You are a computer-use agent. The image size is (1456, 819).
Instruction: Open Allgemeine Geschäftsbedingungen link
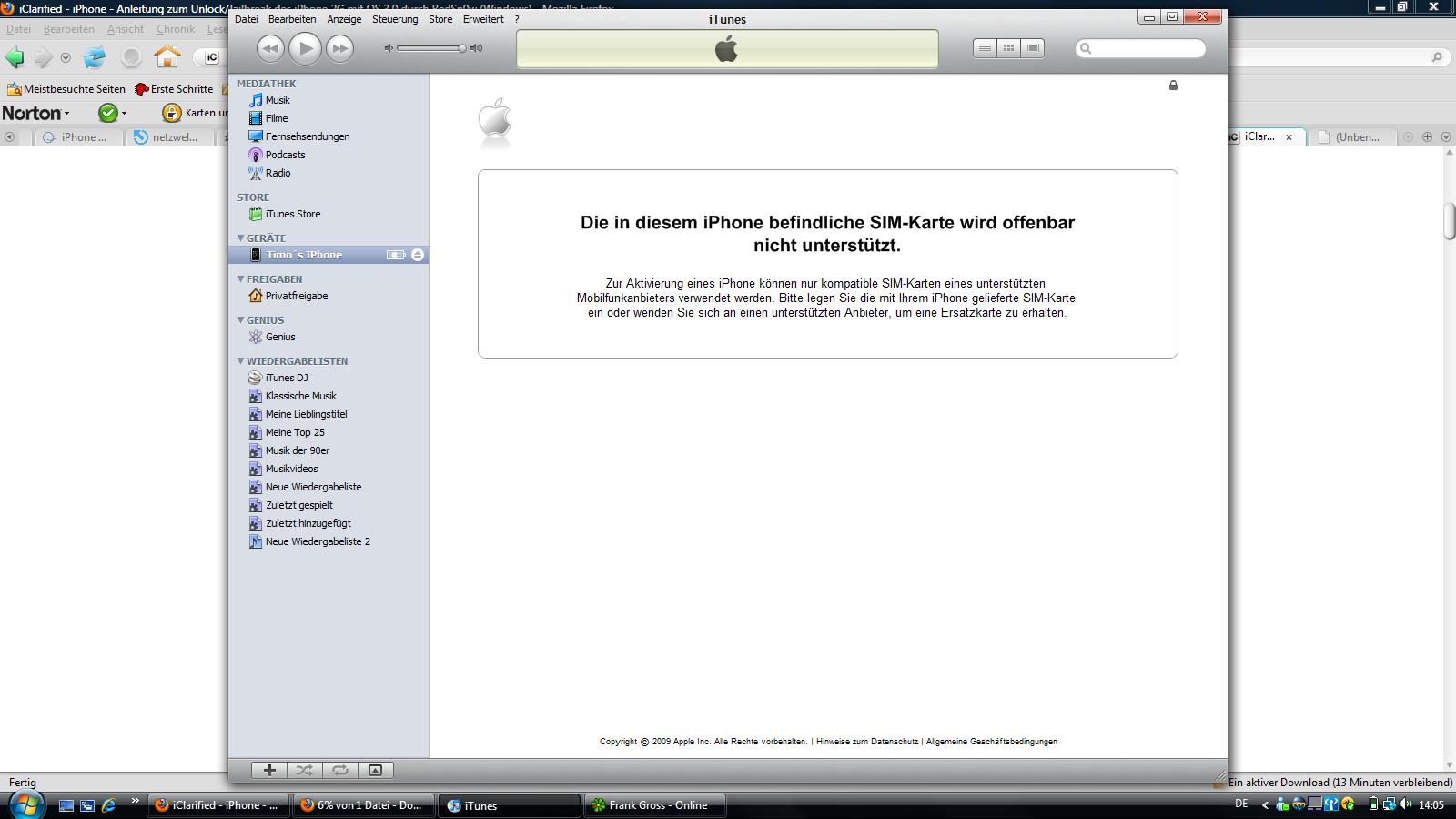pyautogui.click(x=992, y=742)
